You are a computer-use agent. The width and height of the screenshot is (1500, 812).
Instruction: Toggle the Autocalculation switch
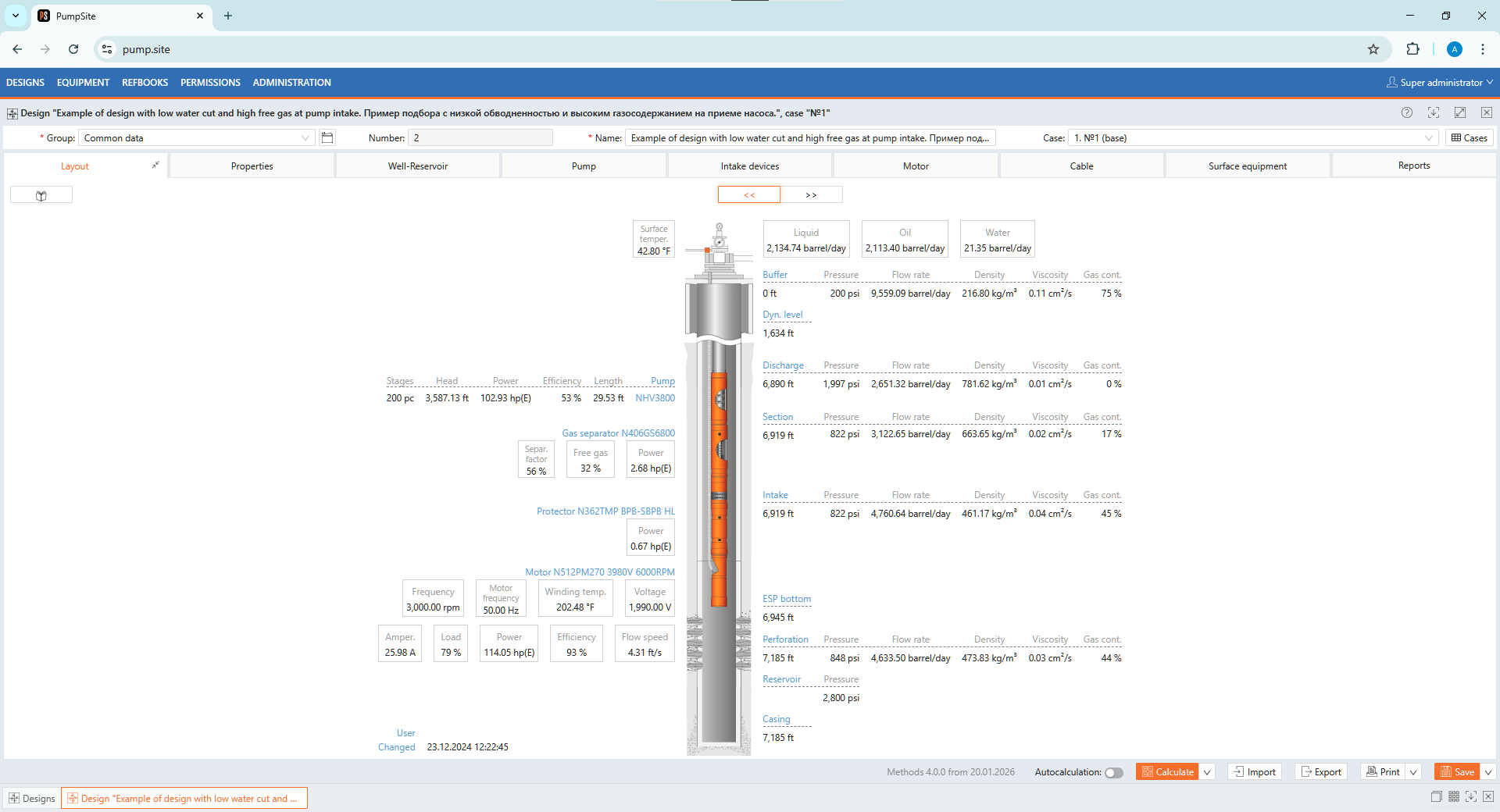coord(1114,772)
